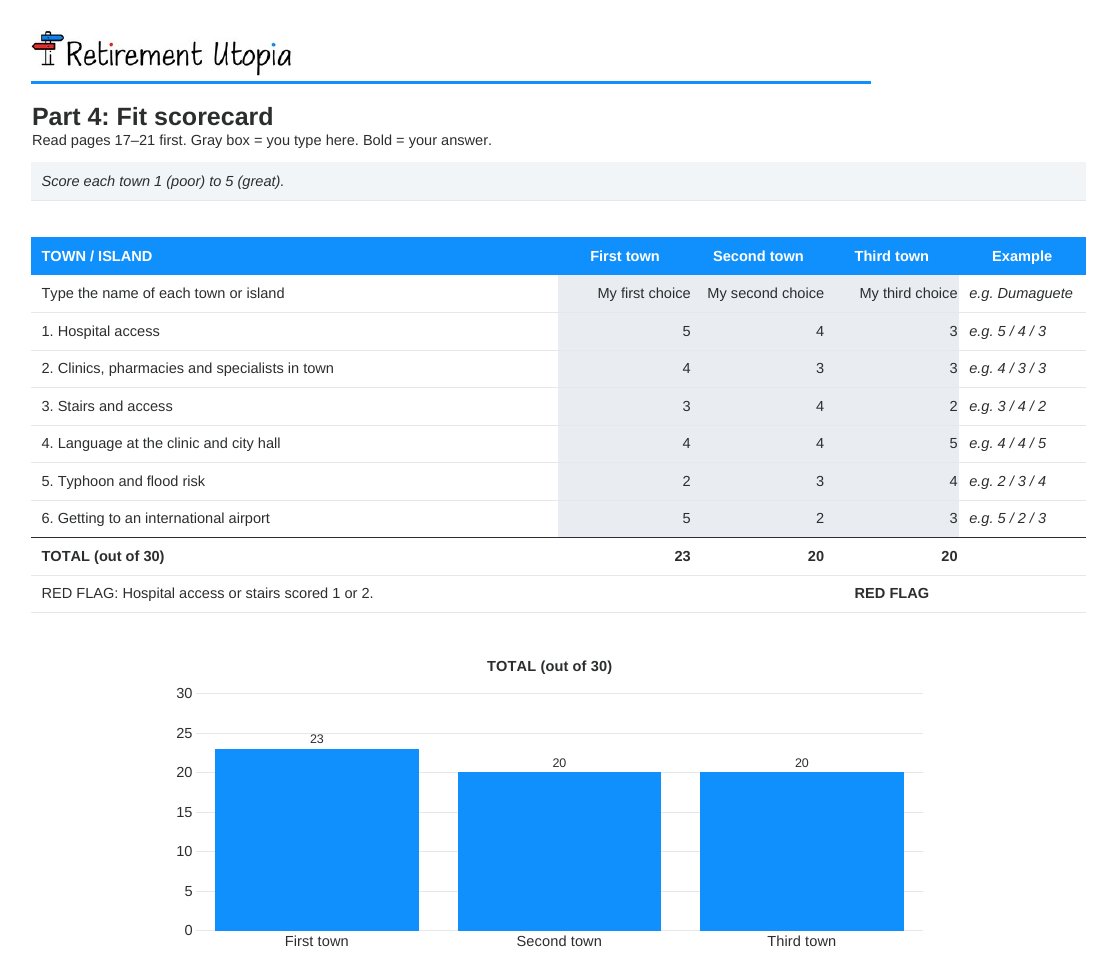This screenshot has height=977, width=1116.
Task: Click the RED FLAG rule description text
Action: pyautogui.click(x=207, y=593)
